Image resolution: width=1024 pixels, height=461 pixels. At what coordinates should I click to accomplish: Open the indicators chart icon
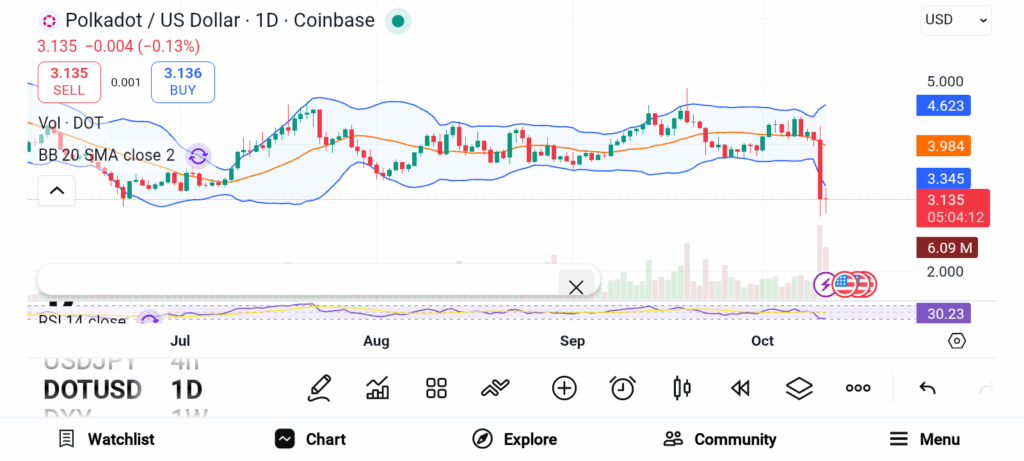(378, 388)
